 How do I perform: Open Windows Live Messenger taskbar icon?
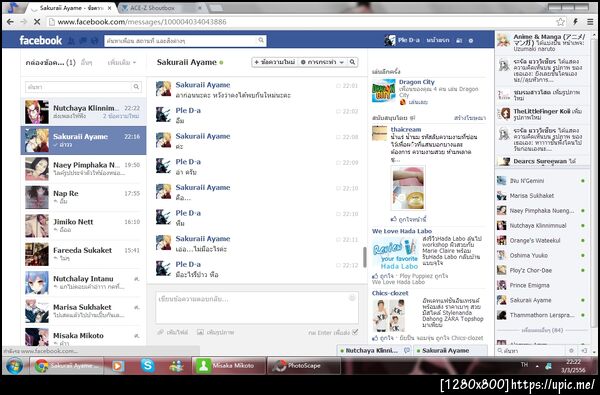176,366
